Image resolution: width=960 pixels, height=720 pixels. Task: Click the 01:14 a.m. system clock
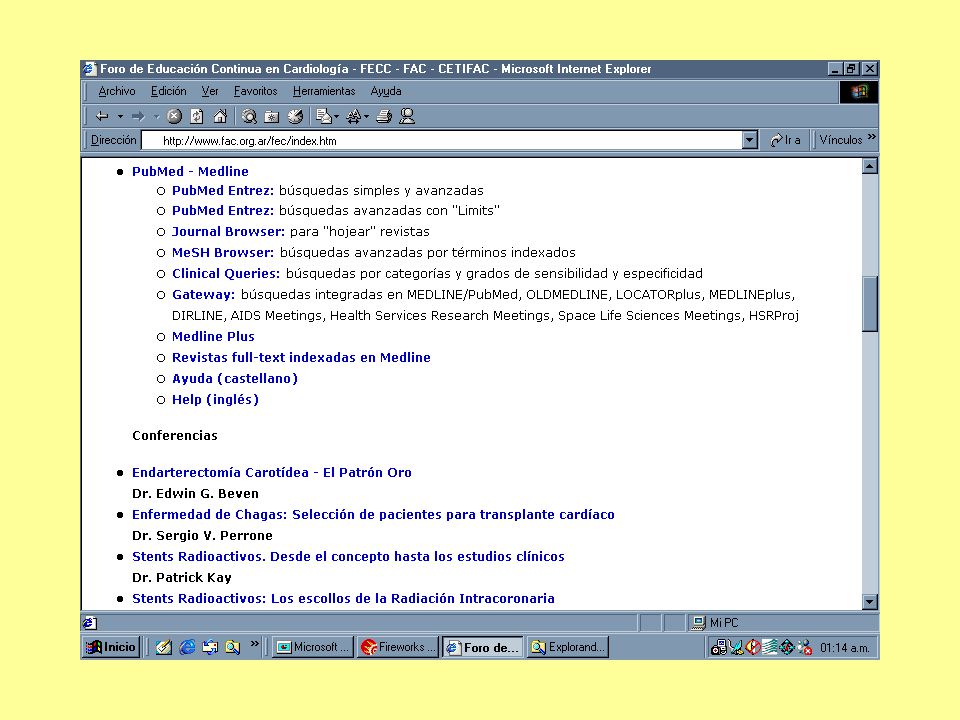tap(844, 648)
